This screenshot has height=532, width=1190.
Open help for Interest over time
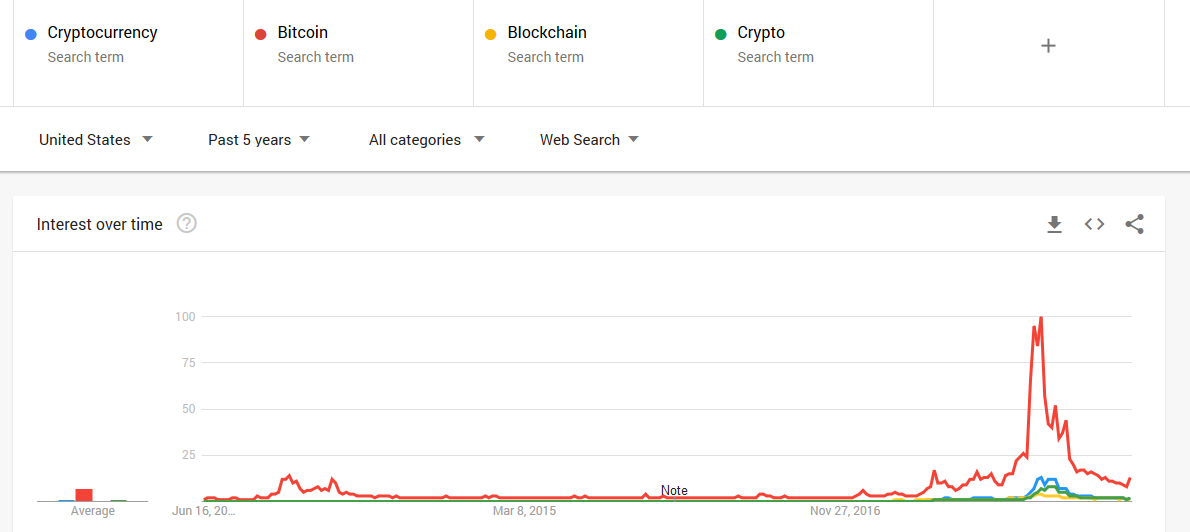187,224
